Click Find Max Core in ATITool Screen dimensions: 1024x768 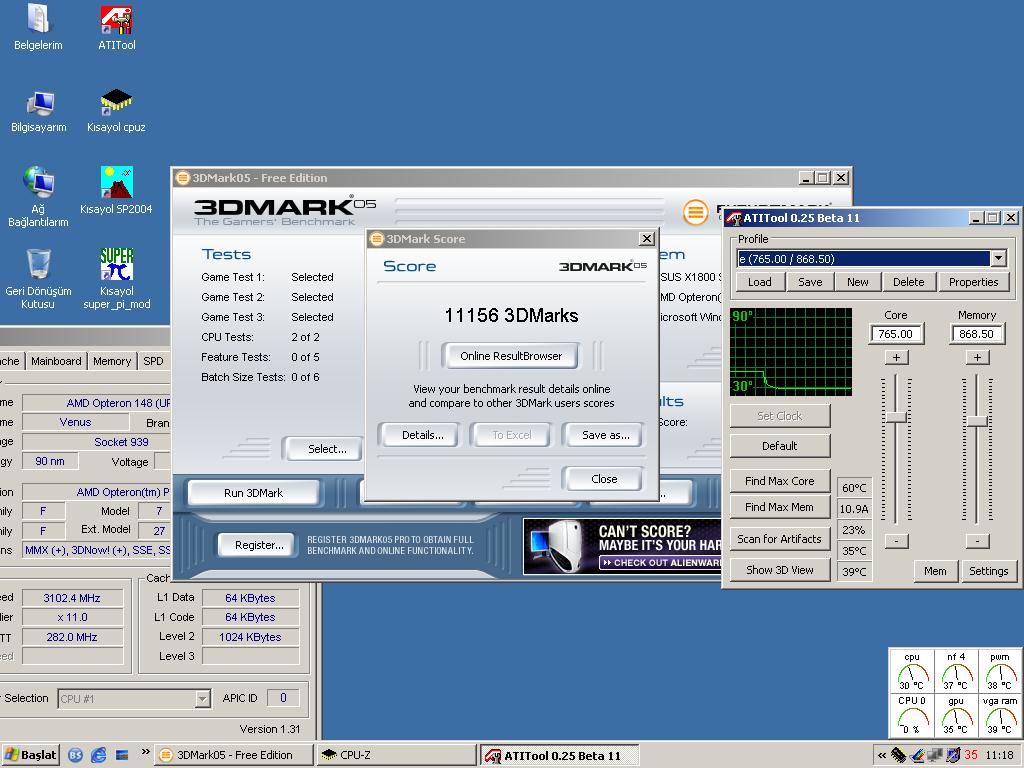pyautogui.click(x=780, y=481)
